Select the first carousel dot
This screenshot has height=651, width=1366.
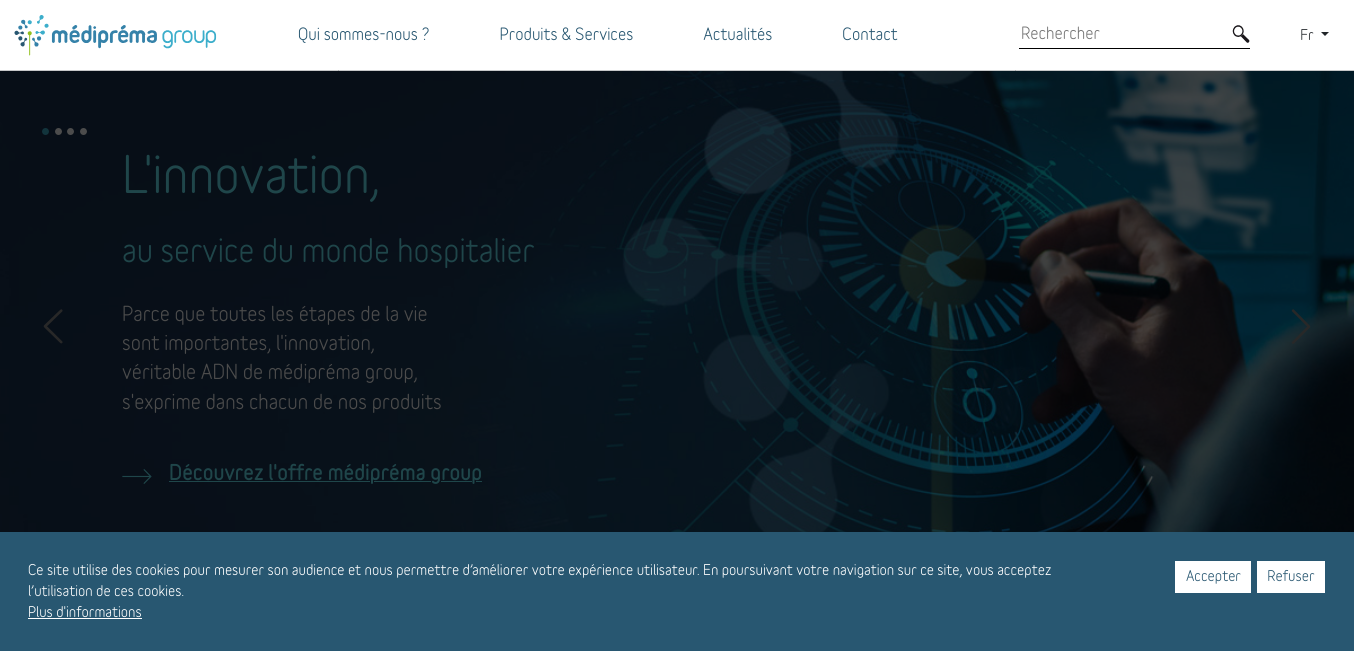tap(45, 131)
